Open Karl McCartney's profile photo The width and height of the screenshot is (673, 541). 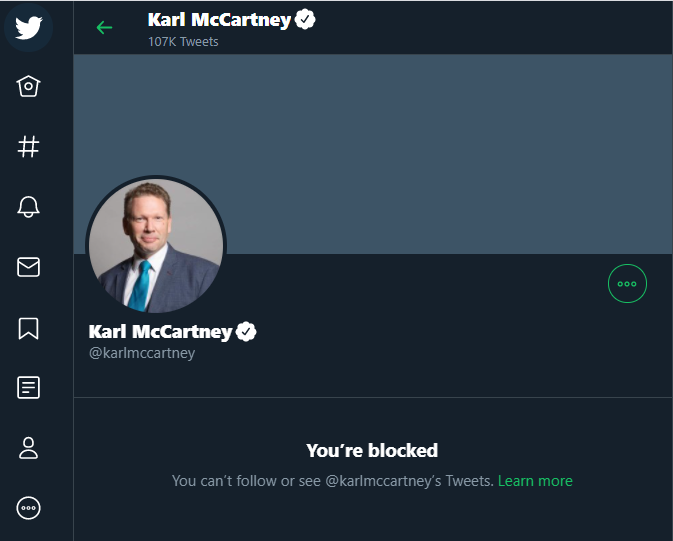[x=156, y=246]
